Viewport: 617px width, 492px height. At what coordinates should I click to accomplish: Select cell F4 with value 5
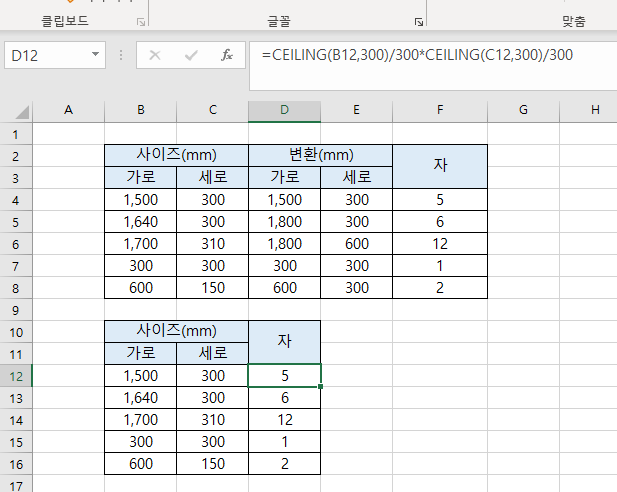coord(440,200)
